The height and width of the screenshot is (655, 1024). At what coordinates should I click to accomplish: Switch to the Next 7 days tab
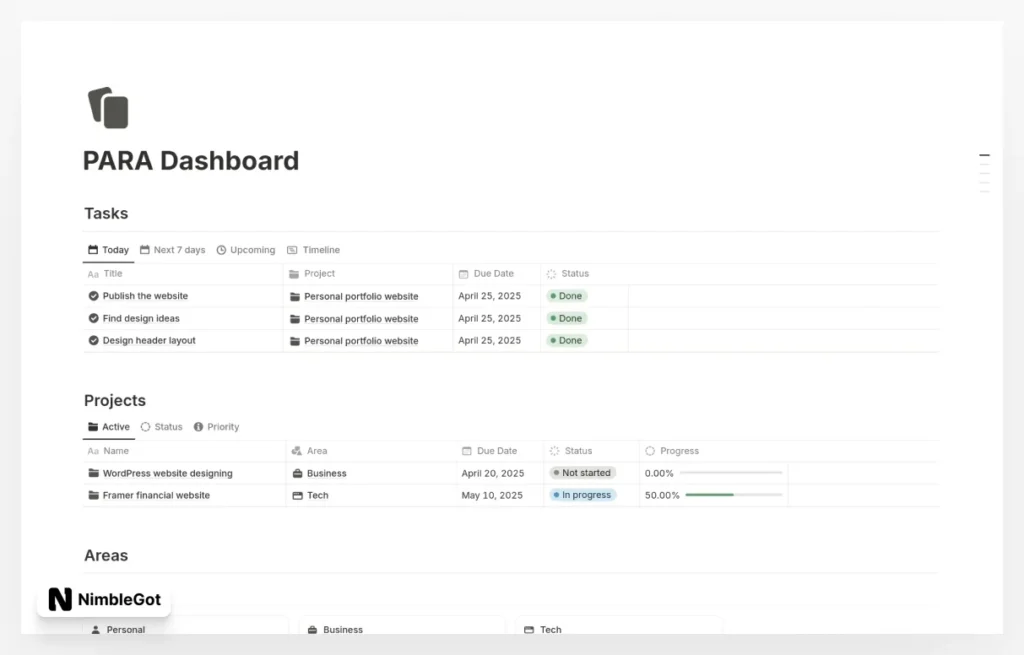pyautogui.click(x=173, y=250)
